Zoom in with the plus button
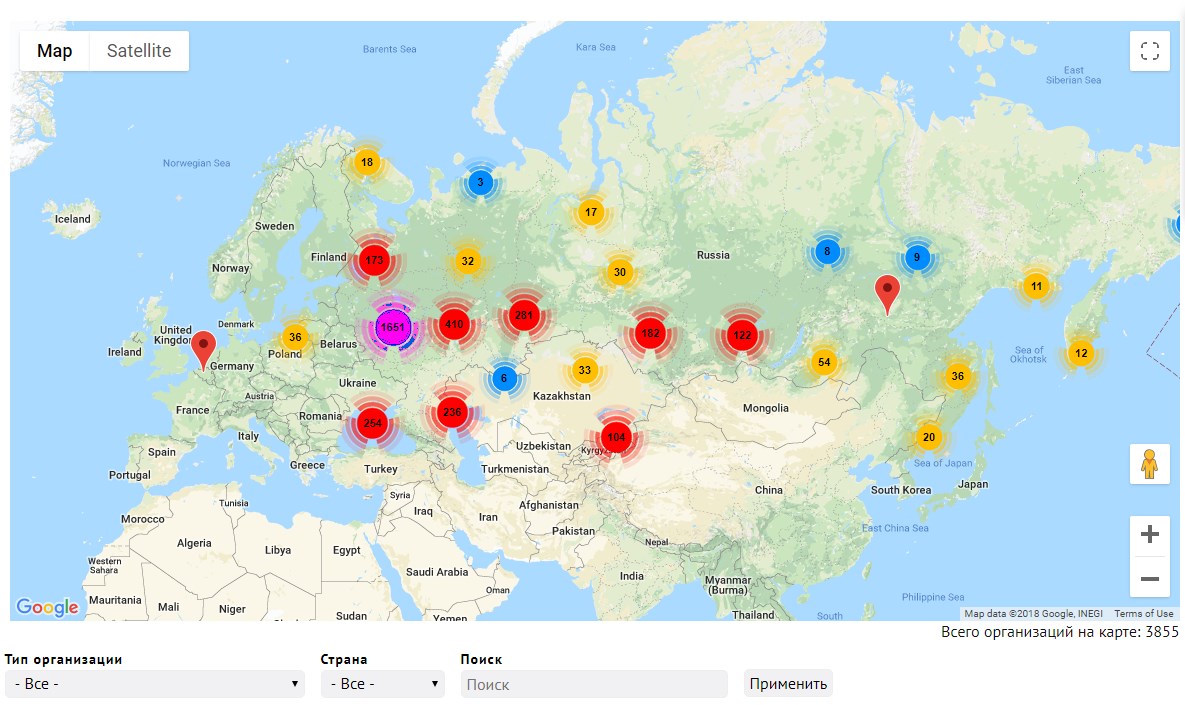 (1149, 534)
